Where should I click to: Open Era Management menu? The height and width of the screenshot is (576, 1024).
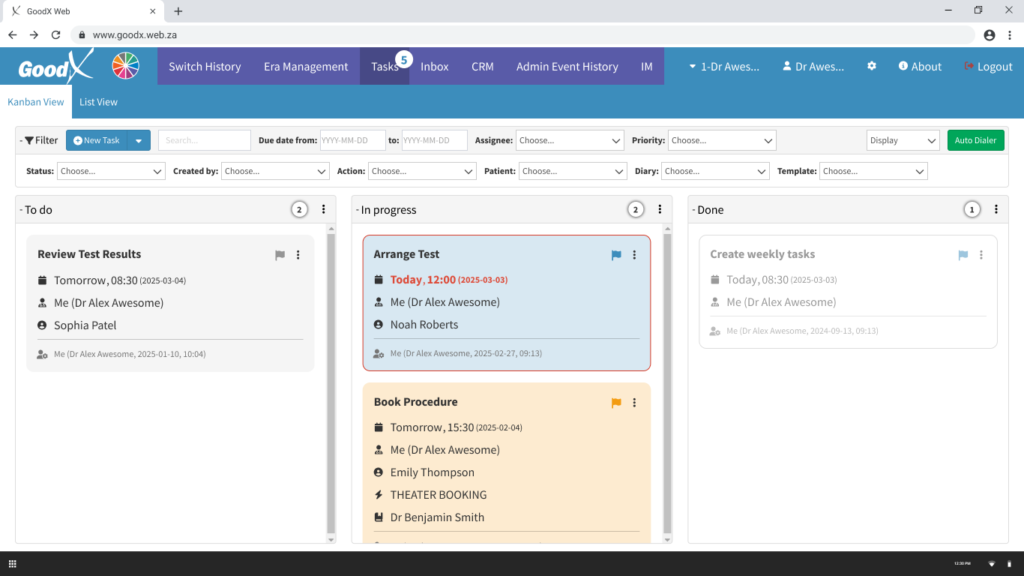[x=306, y=66]
